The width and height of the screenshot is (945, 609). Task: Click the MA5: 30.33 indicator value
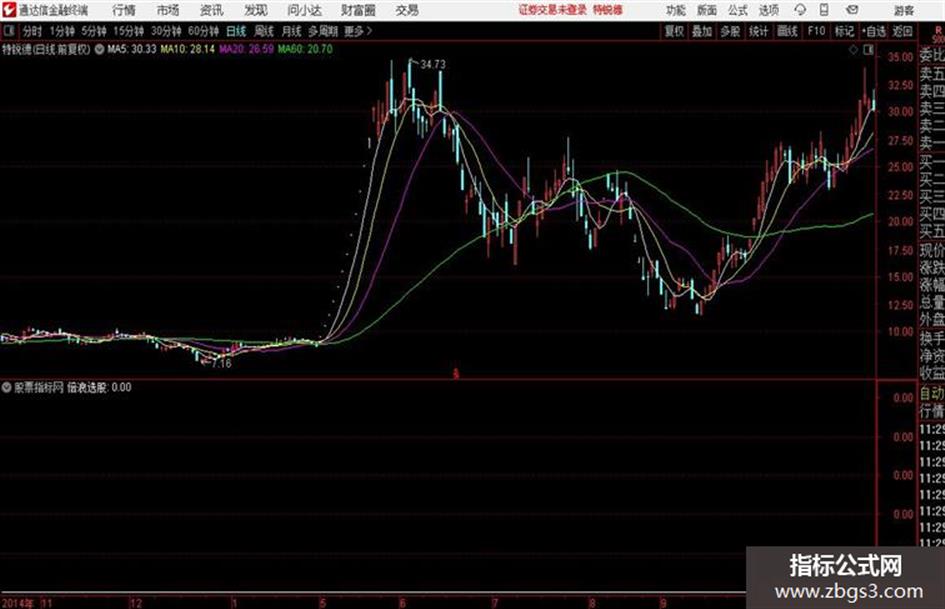131,49
